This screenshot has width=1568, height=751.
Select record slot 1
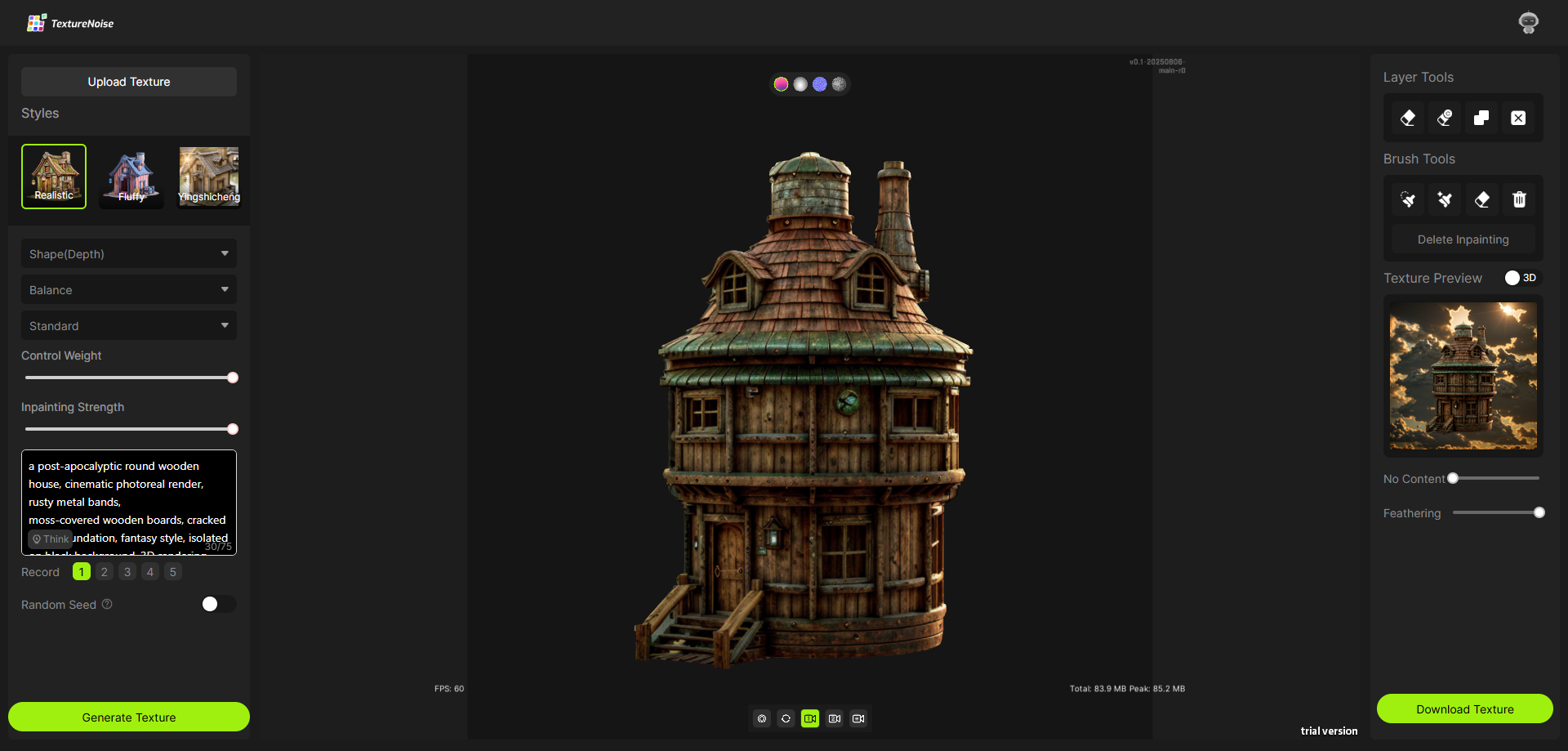pos(82,572)
